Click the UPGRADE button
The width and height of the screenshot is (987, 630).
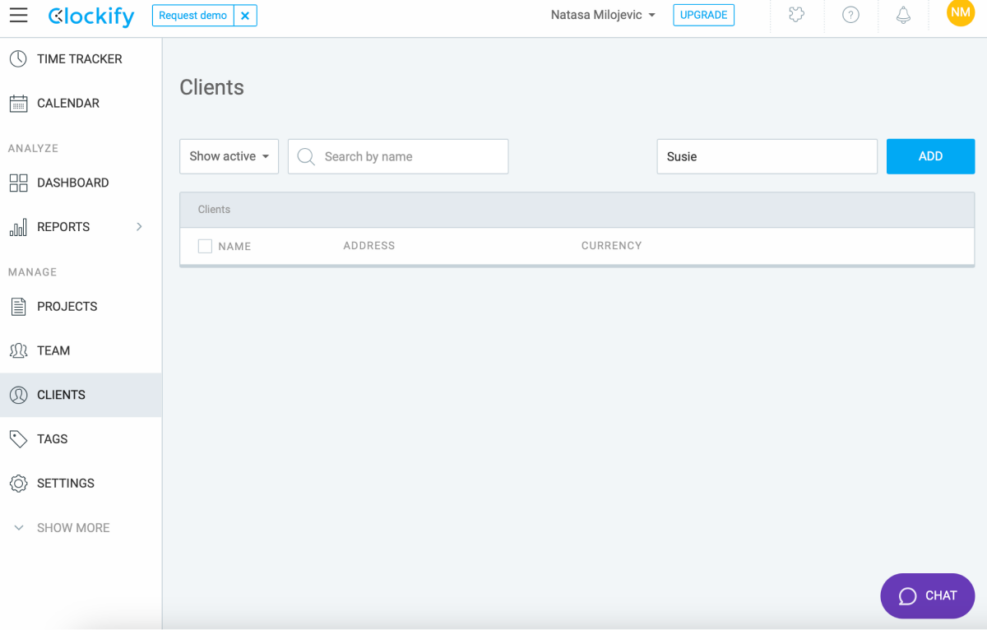coord(703,15)
